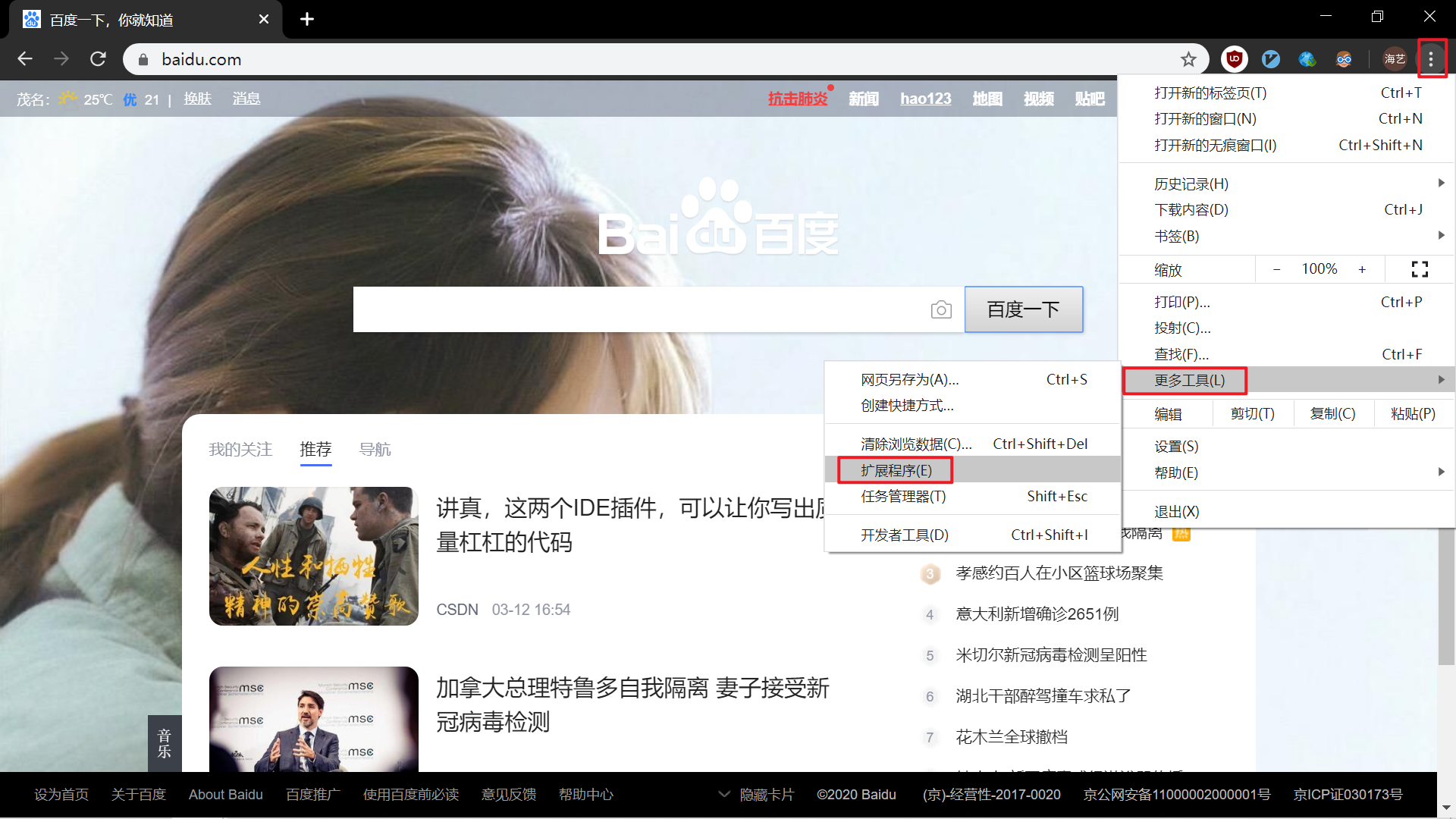Viewport: 1456px width, 819px height.
Task: Expand the 历史记录(H) submenu
Action: [x=1288, y=184]
